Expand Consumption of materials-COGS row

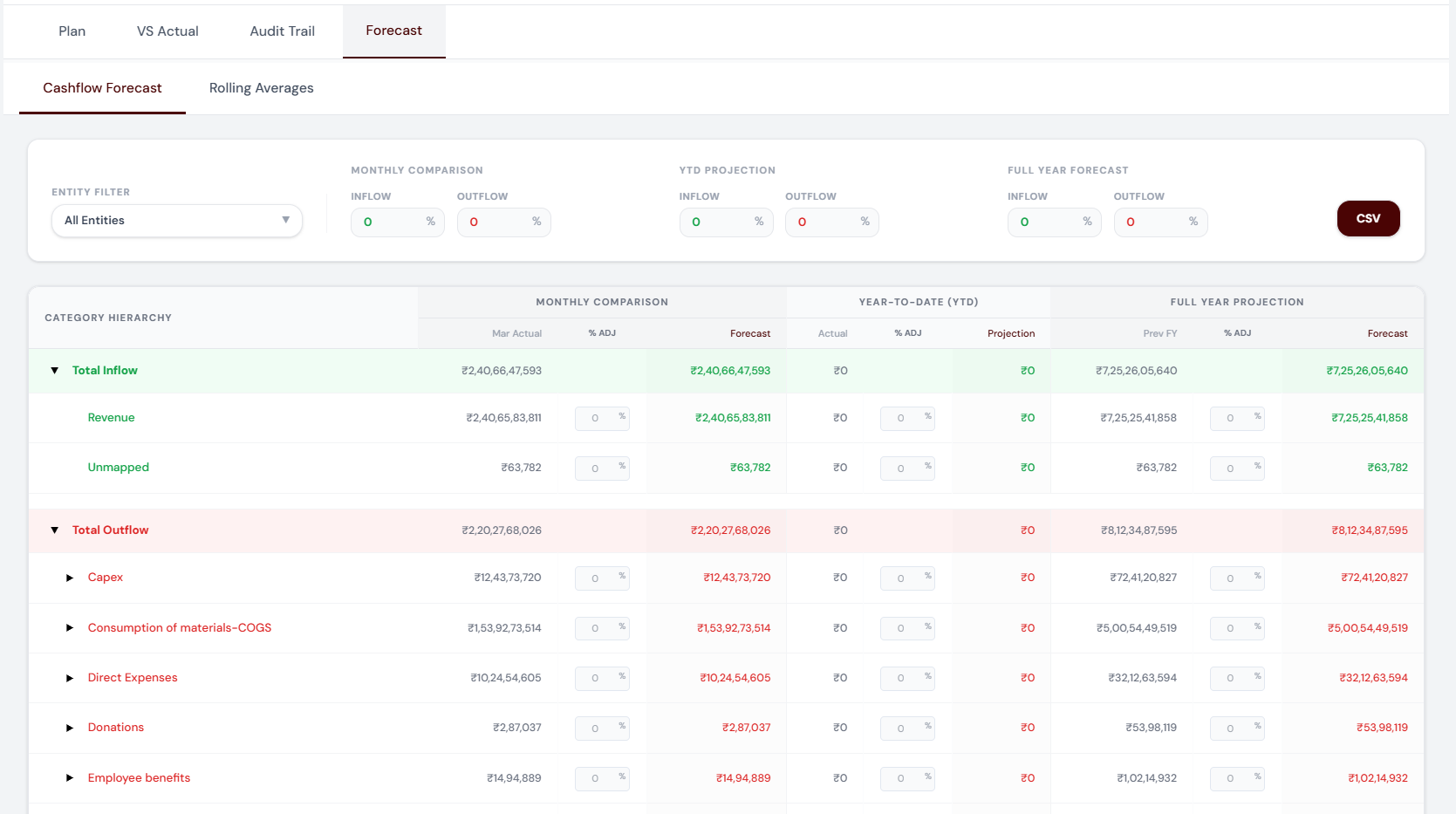[70, 628]
